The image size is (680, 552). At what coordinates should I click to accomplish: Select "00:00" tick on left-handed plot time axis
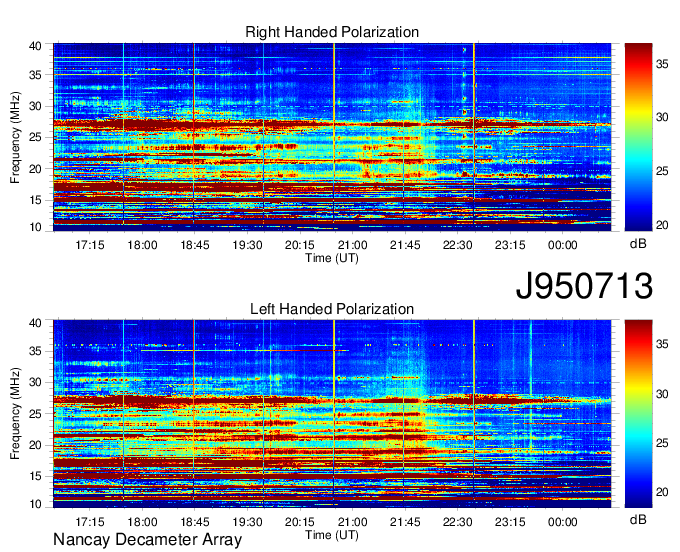[x=562, y=522]
